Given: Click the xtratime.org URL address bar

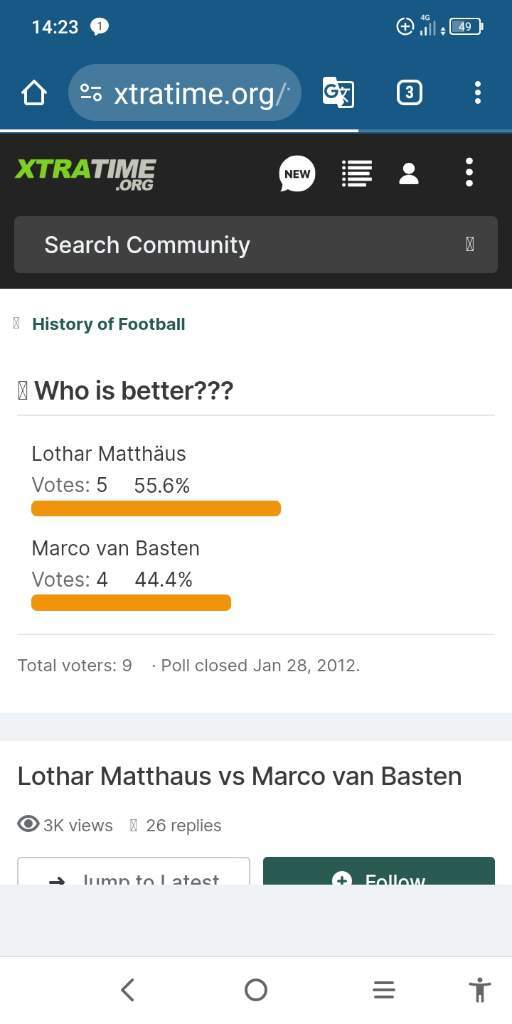Looking at the screenshot, I should click(x=185, y=93).
